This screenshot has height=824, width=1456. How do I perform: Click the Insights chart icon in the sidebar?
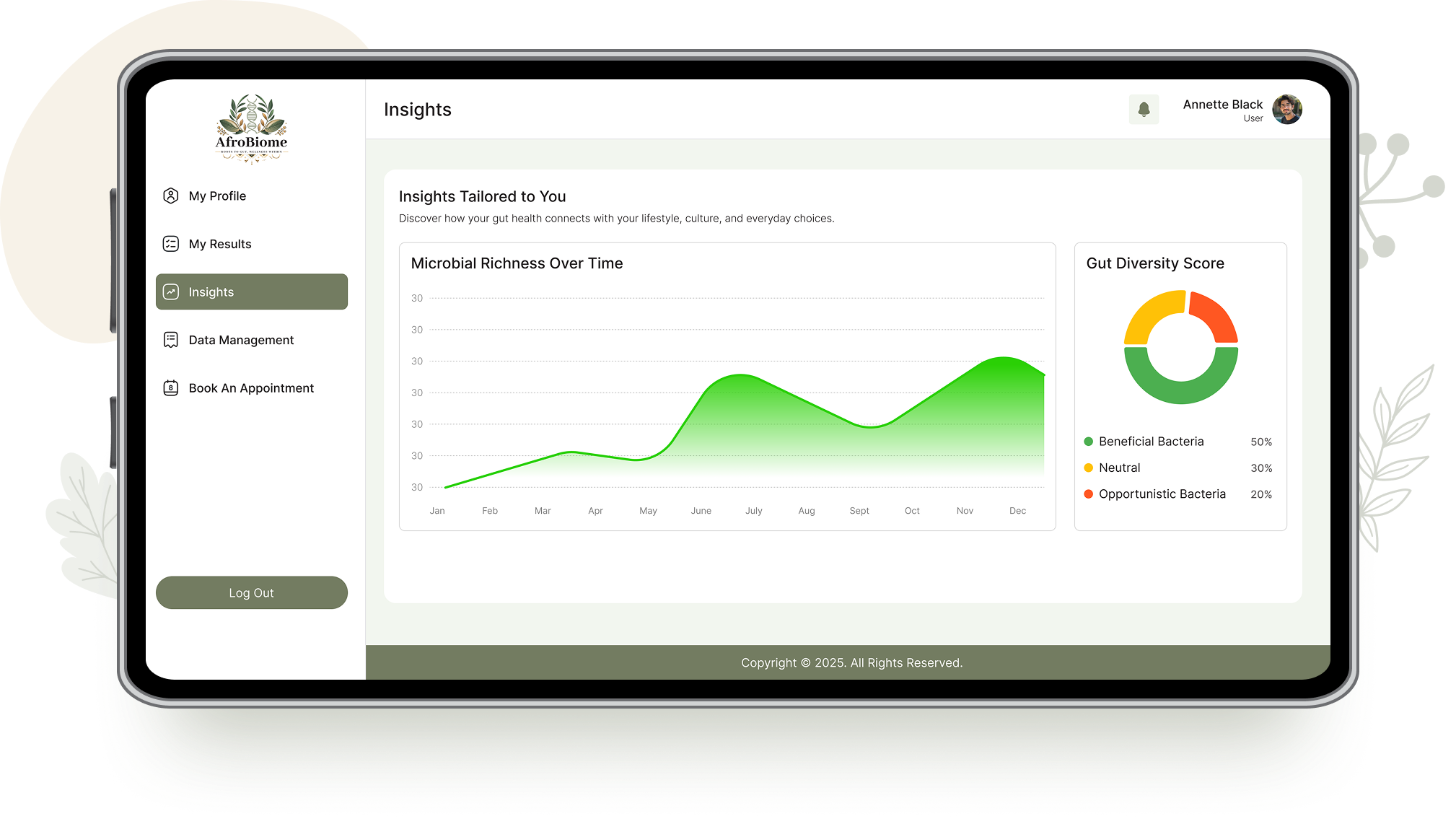(x=171, y=292)
